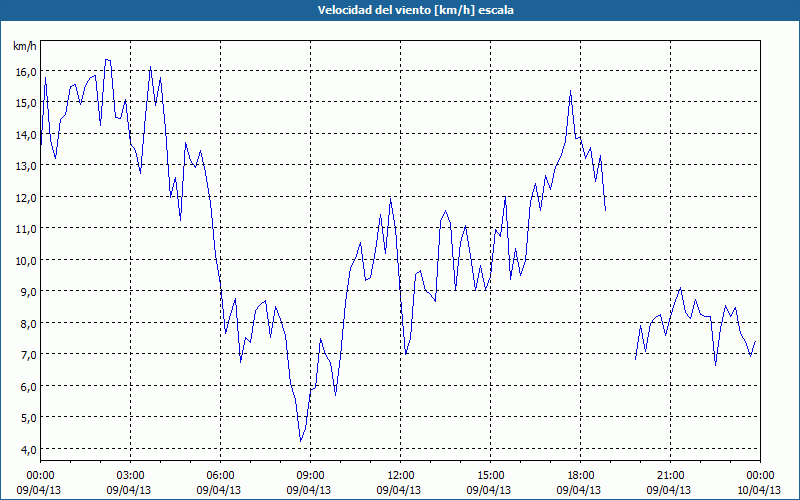Click the wind speed minimum point near 09:00
Screen dimensions: 800x500
coord(301,441)
